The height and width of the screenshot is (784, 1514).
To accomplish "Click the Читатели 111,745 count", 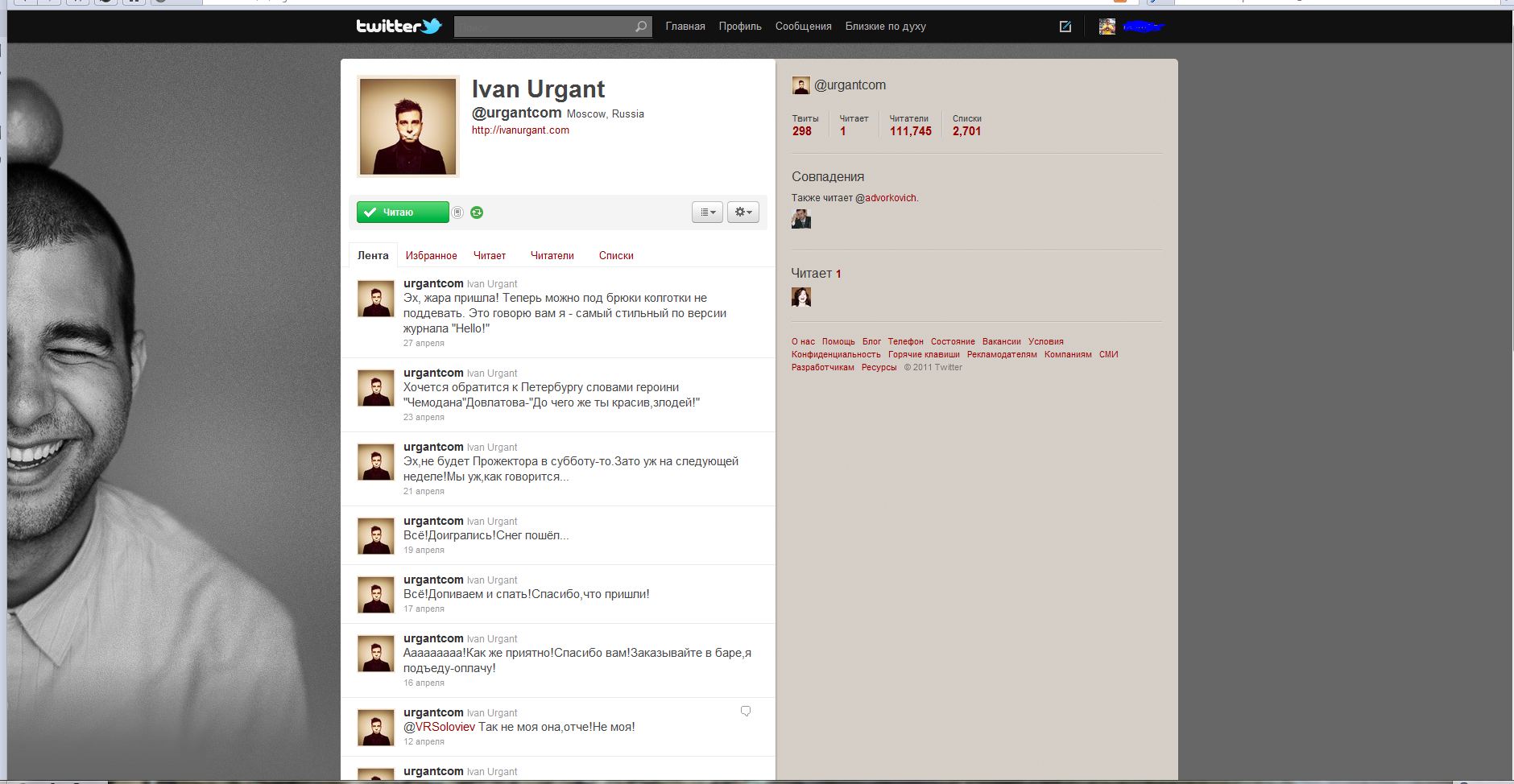I will 910,125.
